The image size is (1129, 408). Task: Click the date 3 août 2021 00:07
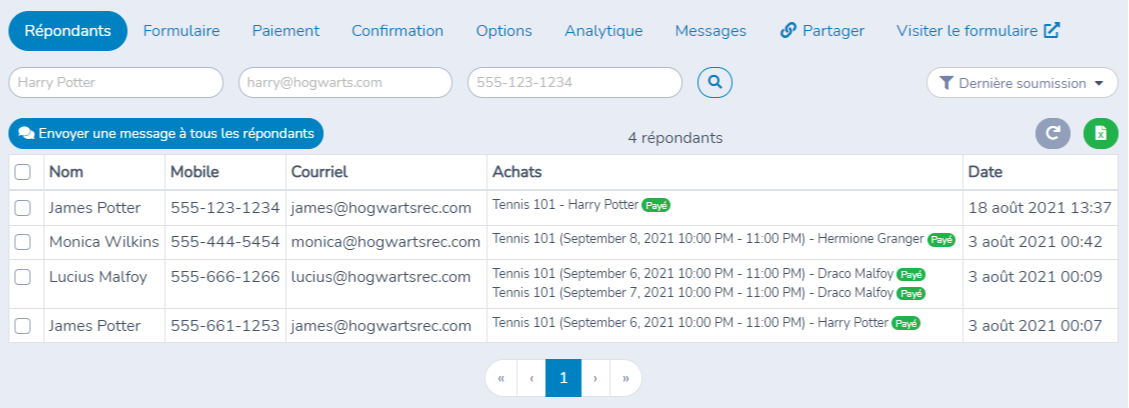tap(1035, 326)
